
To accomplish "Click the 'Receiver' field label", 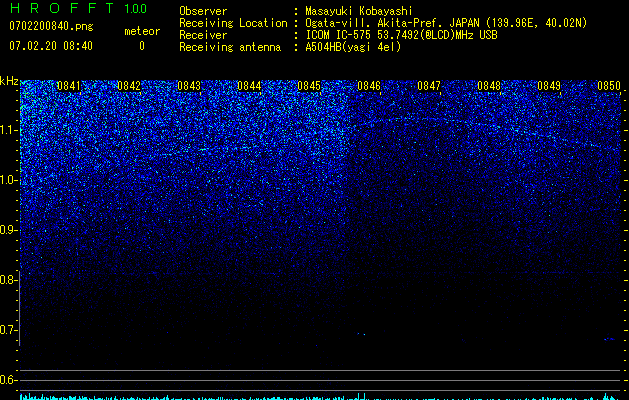I will (x=203, y=35).
